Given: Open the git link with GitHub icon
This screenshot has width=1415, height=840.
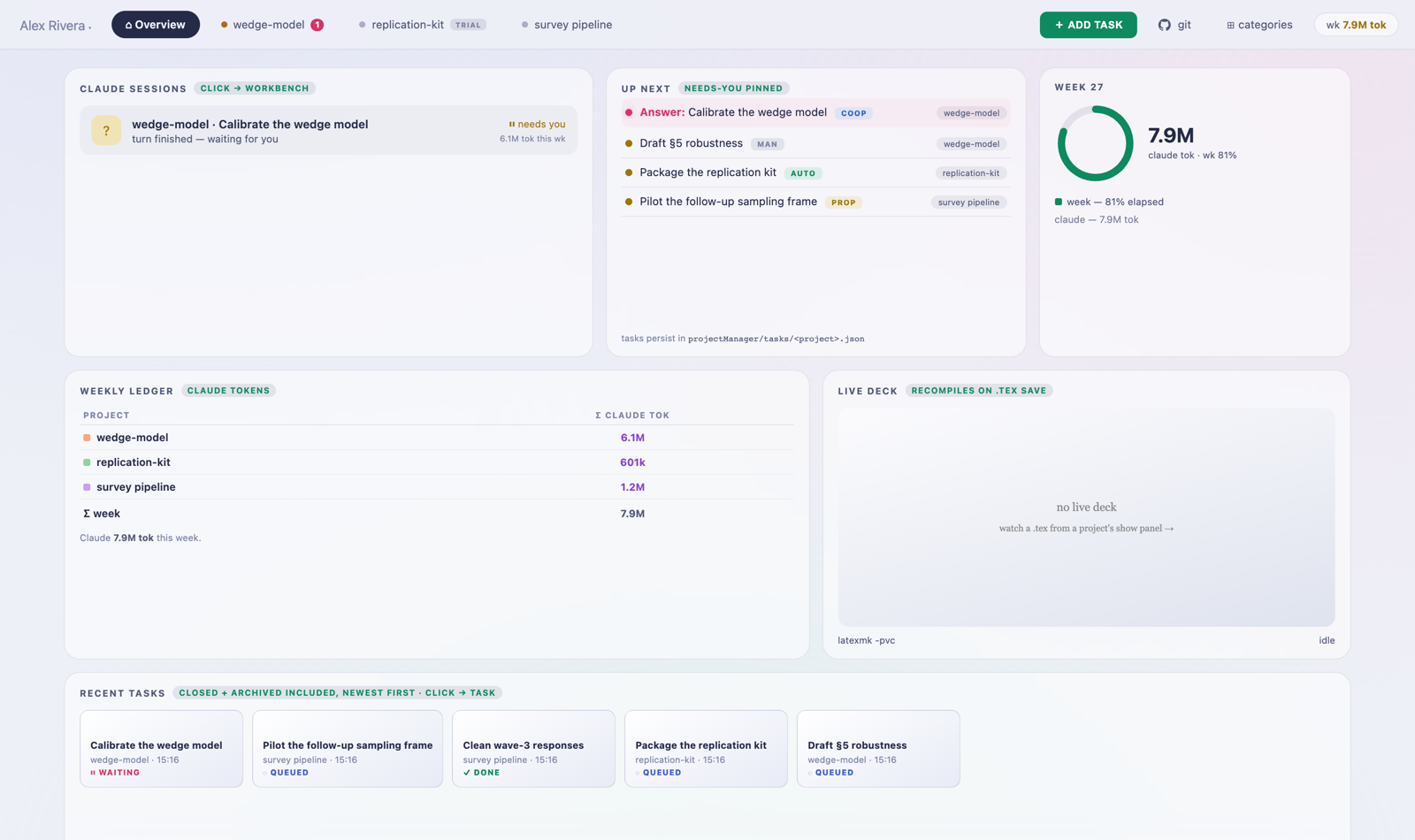Looking at the screenshot, I should coord(1174,25).
